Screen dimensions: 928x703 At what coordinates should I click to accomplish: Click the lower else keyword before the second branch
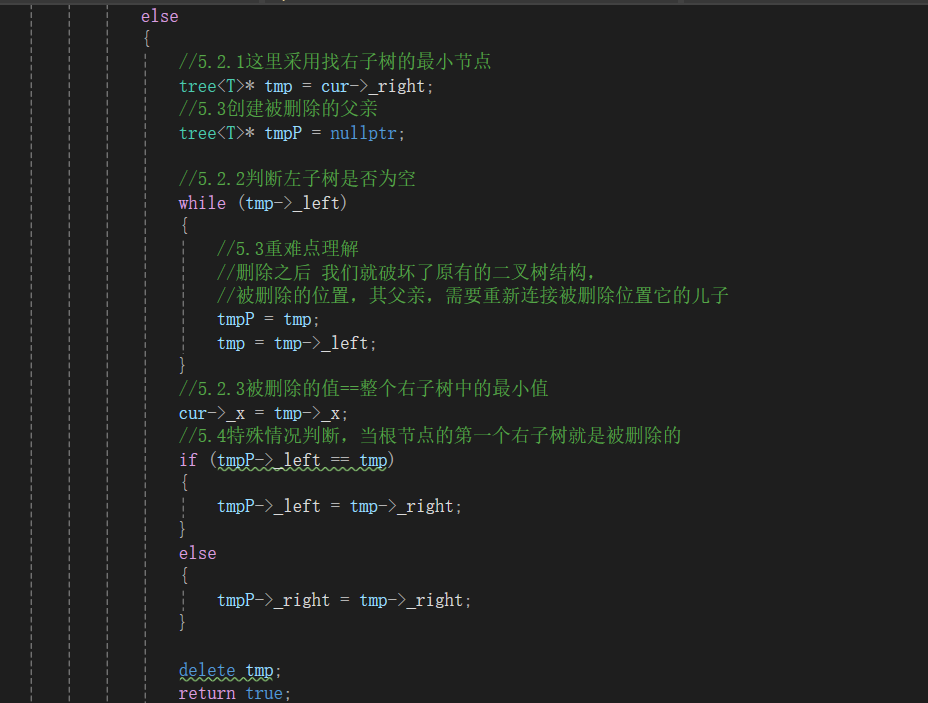point(197,552)
